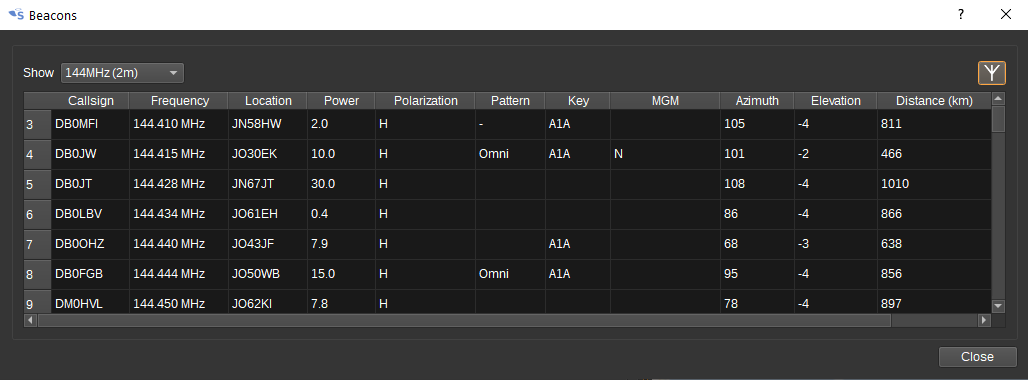Click the horizontal scroll right arrow

pyautogui.click(x=983, y=320)
